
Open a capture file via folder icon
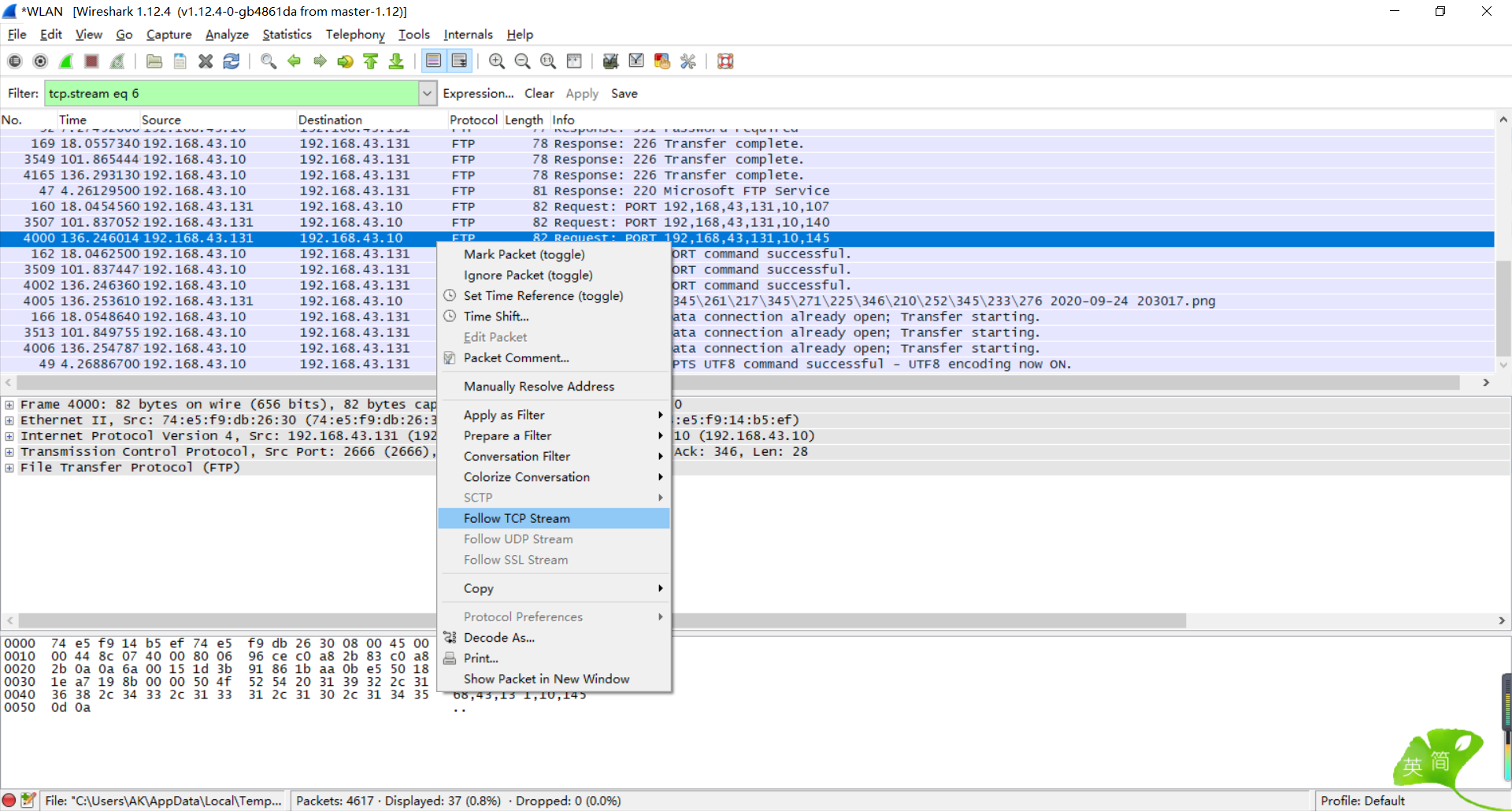click(154, 61)
